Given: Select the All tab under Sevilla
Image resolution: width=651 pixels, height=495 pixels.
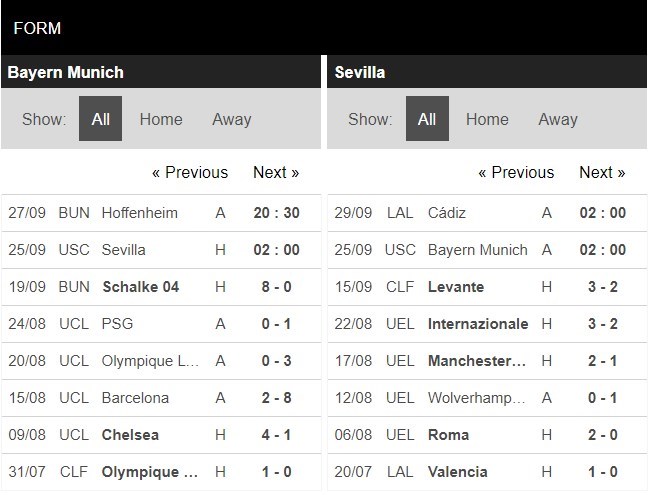Looking at the screenshot, I should point(427,119).
